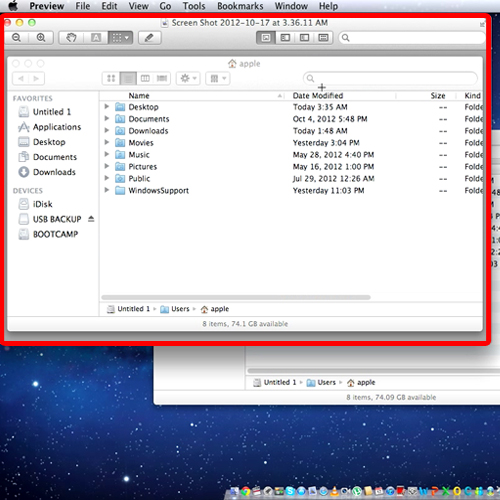Select the Move (hand) tool in Preview
500x500 pixels.
click(x=71, y=38)
